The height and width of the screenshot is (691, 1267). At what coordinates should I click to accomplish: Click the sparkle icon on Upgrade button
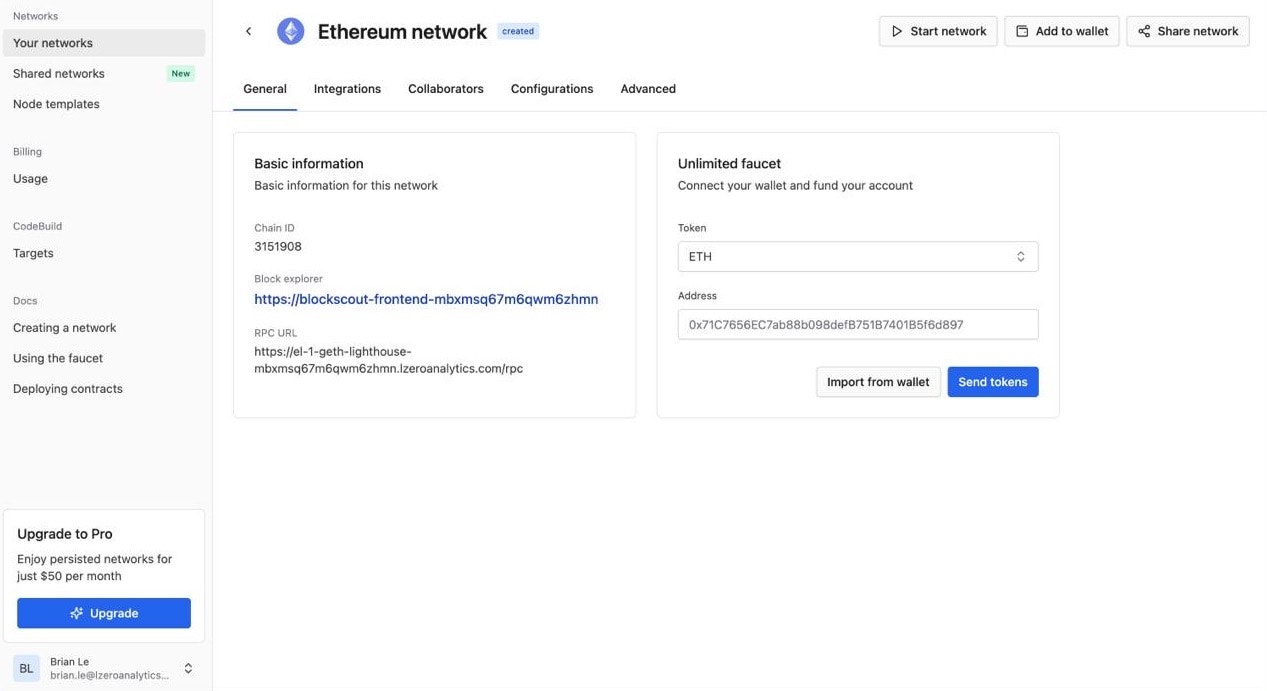(x=77, y=613)
